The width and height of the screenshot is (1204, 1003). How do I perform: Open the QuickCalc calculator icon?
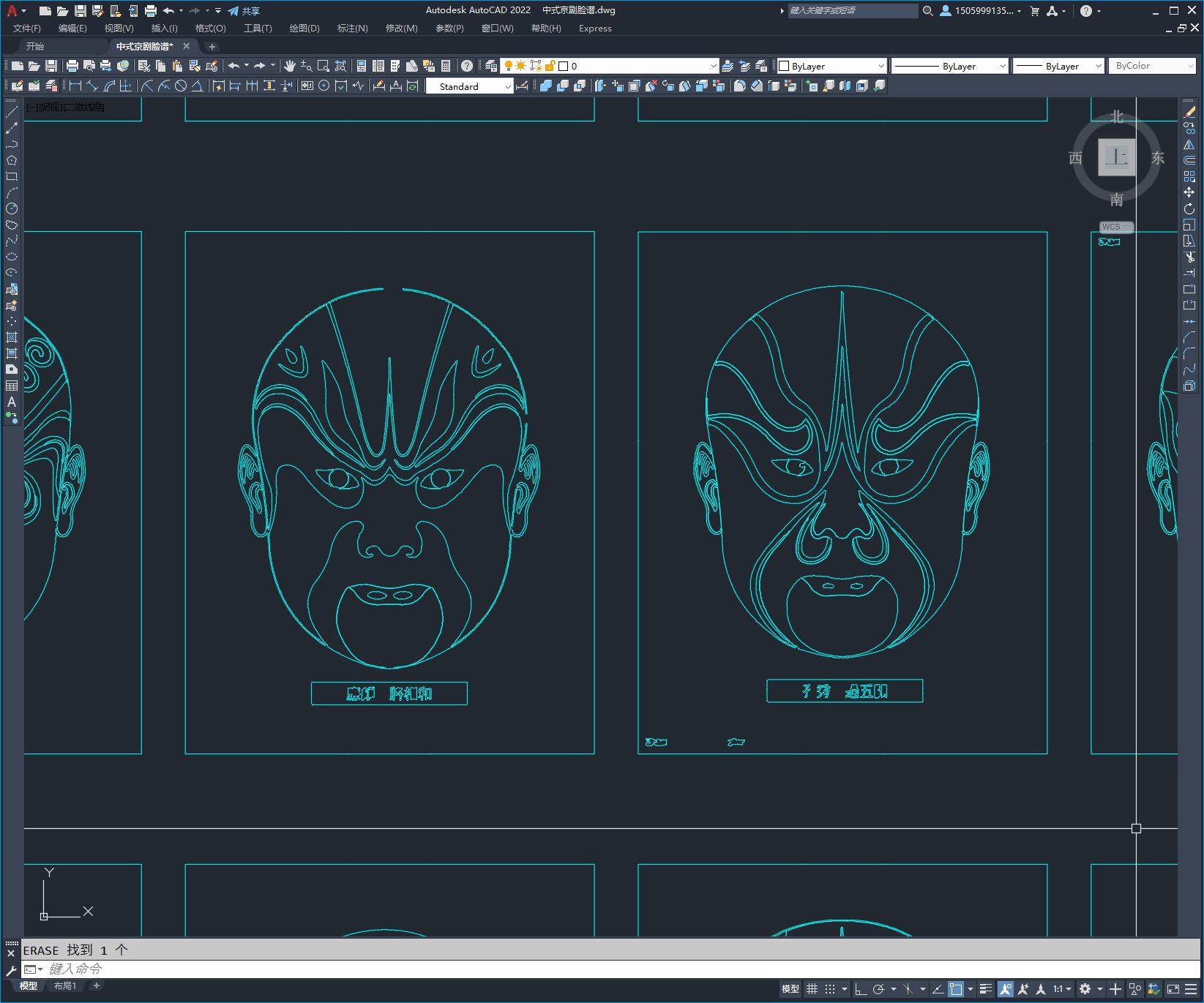point(446,66)
